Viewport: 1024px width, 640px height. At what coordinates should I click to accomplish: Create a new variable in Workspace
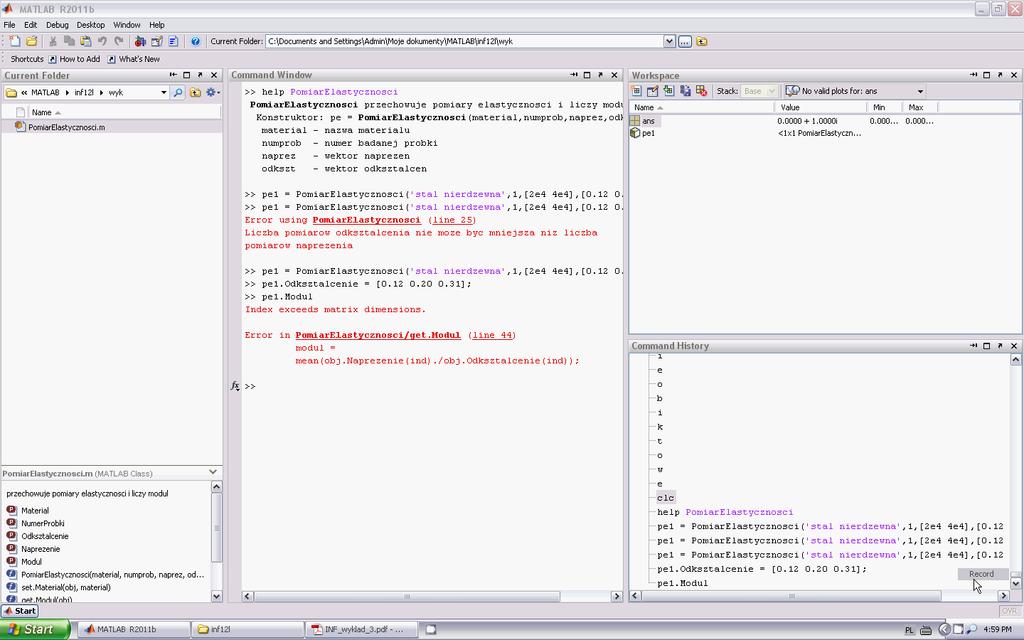(636, 91)
